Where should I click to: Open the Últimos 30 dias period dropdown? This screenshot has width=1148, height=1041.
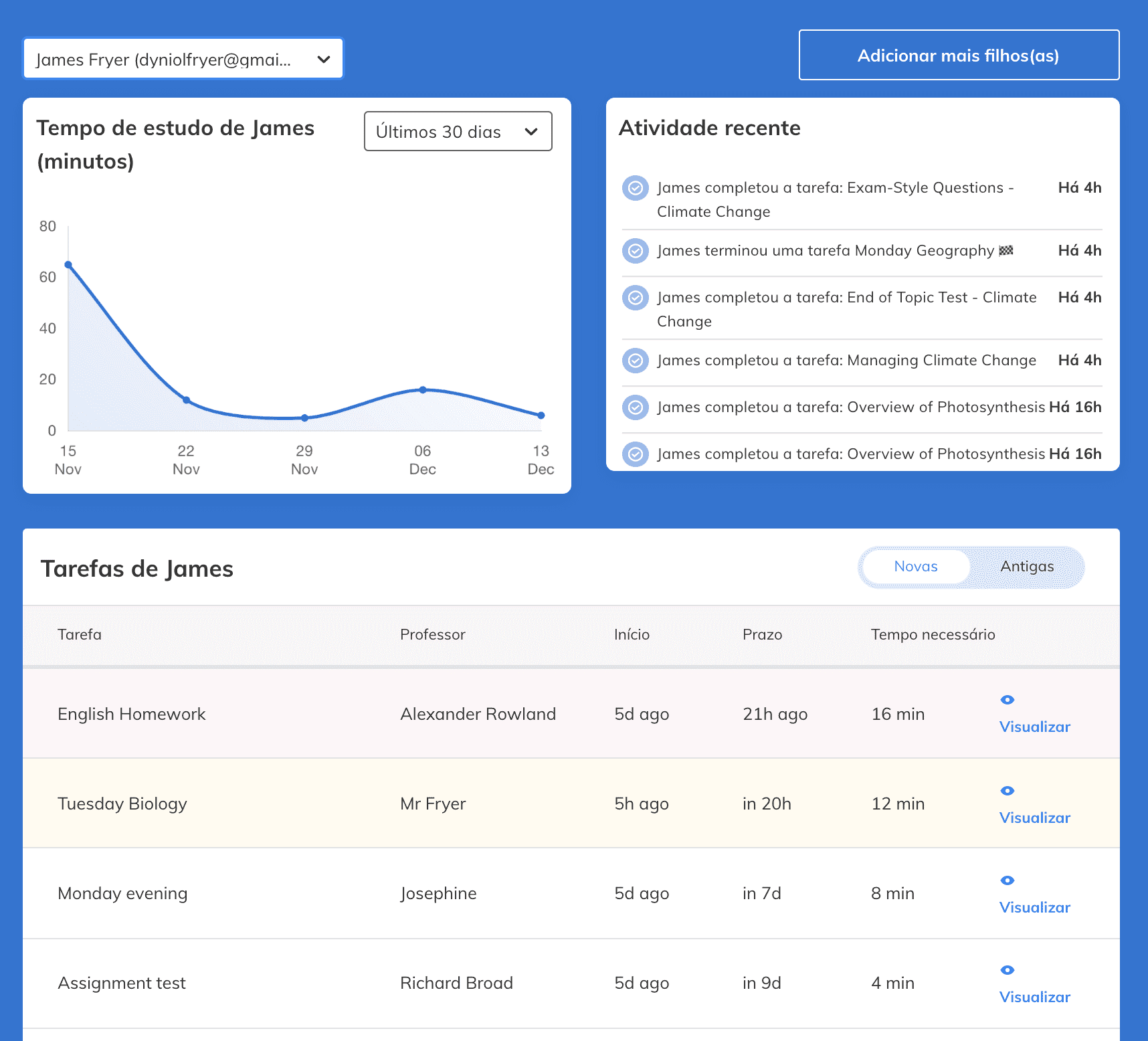[458, 132]
